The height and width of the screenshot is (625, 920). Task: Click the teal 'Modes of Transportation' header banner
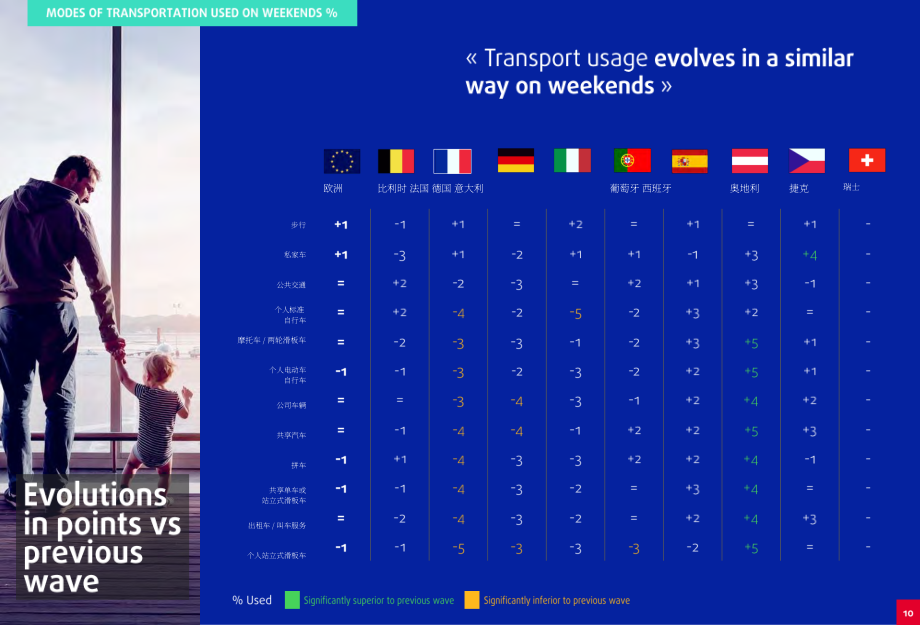(x=192, y=13)
